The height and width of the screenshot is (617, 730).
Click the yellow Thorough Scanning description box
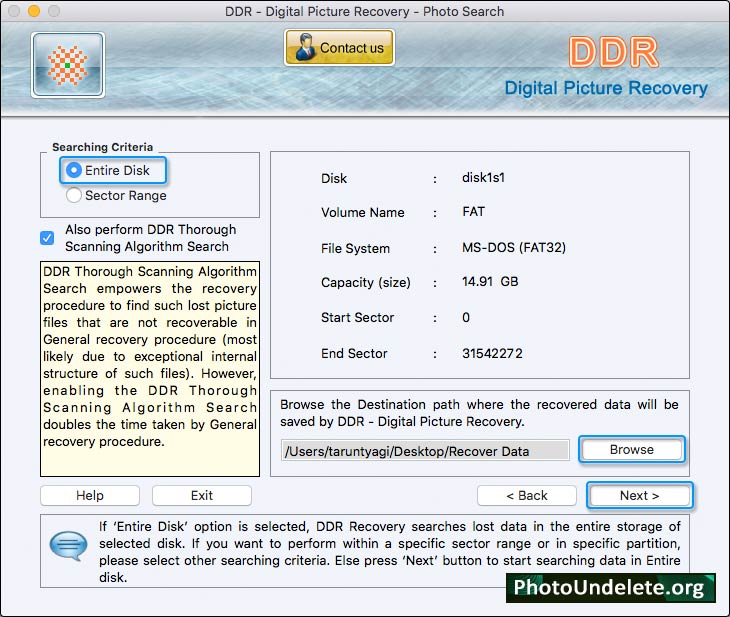coord(150,369)
